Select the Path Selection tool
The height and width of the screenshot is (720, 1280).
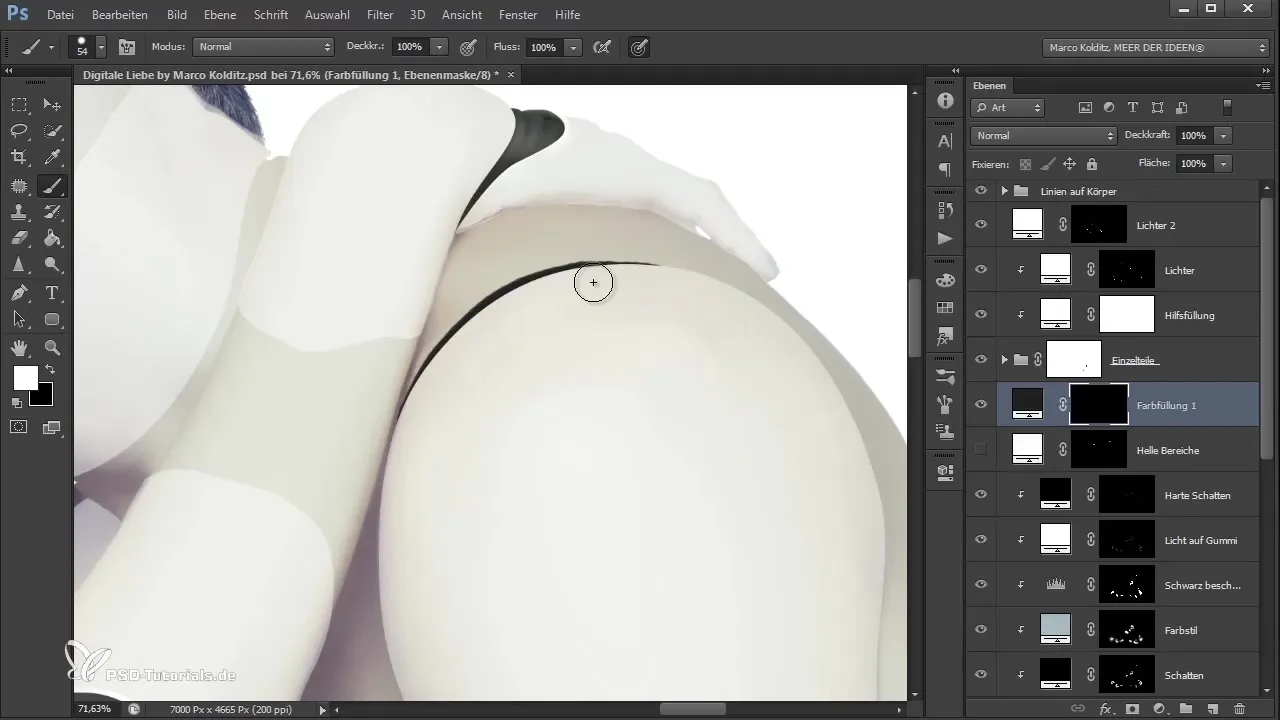[19, 320]
